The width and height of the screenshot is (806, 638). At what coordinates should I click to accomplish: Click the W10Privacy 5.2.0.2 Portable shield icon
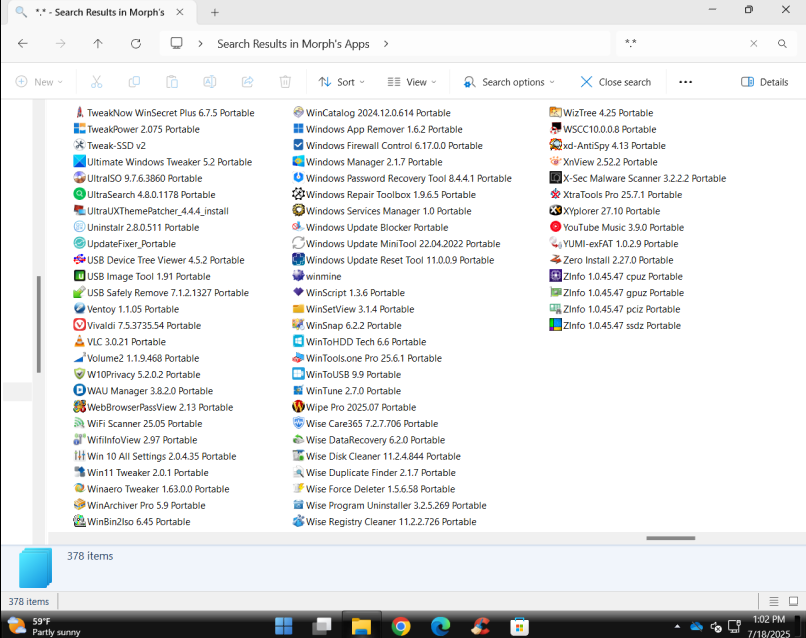[x=79, y=374]
